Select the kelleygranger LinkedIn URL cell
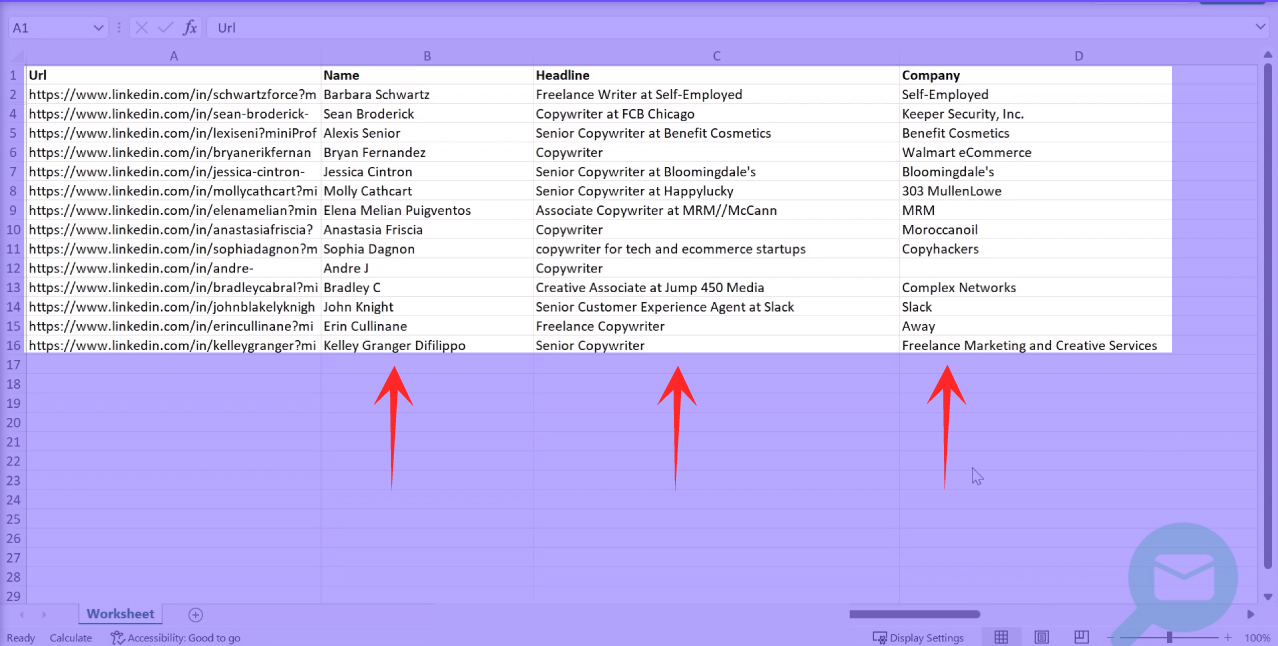This screenshot has height=646, width=1278. coord(173,346)
